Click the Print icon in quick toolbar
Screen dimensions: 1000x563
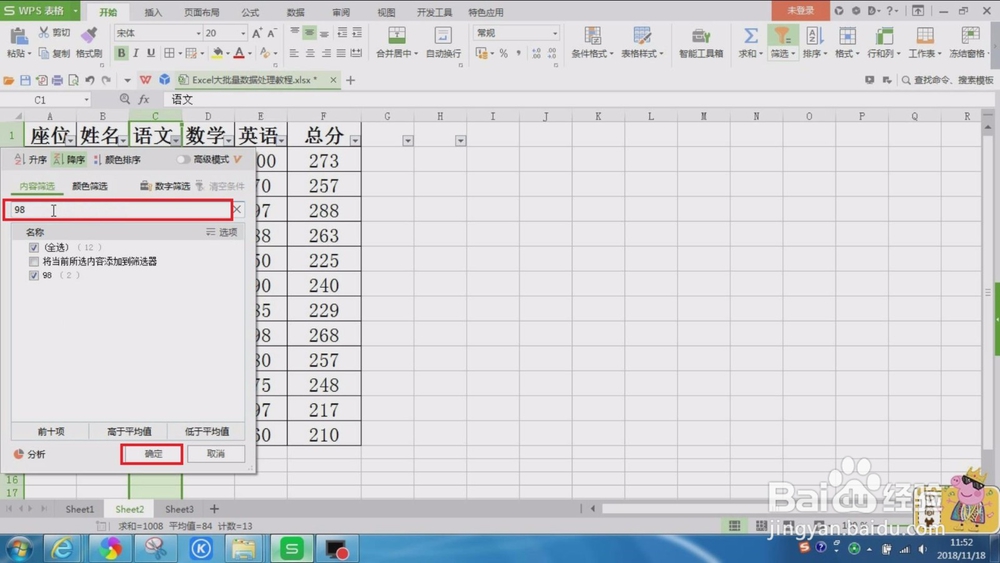click(x=57, y=80)
